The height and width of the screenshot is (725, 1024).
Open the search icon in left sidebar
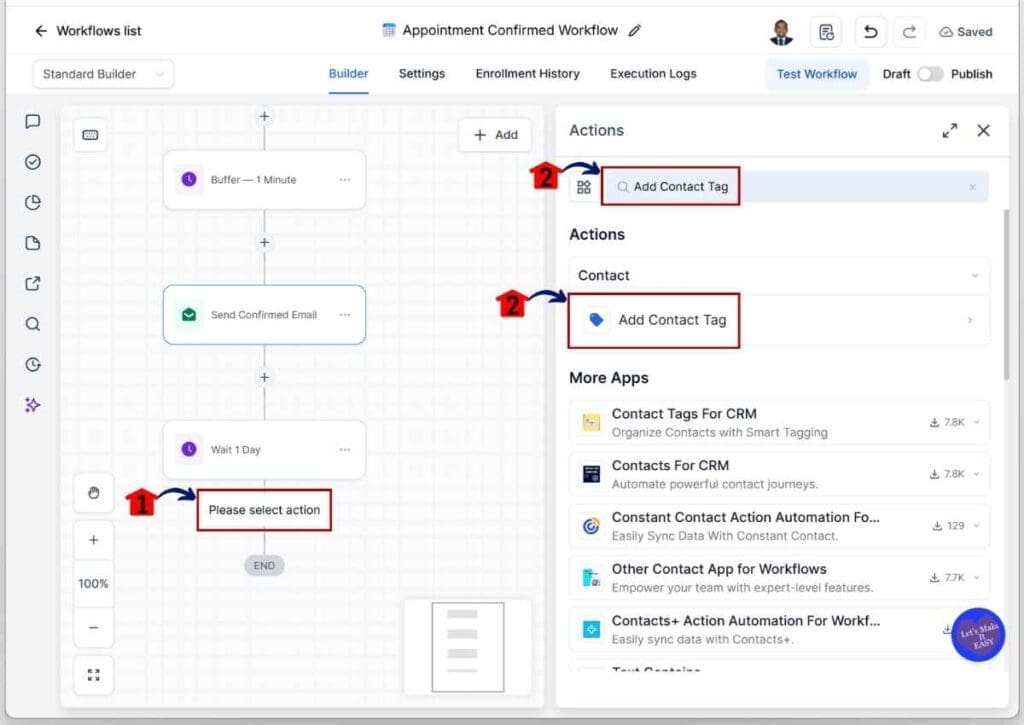point(33,324)
